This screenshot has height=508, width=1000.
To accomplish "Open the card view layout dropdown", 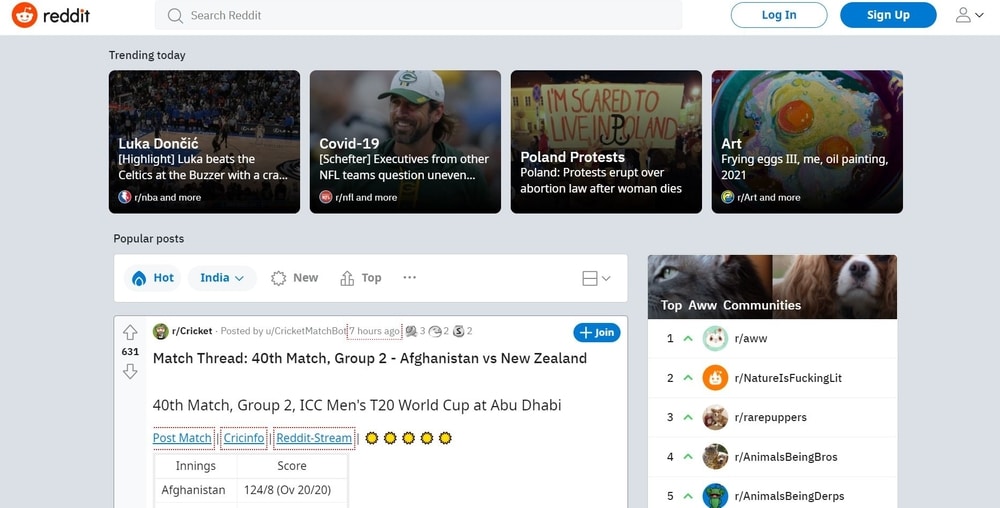I will [596, 279].
